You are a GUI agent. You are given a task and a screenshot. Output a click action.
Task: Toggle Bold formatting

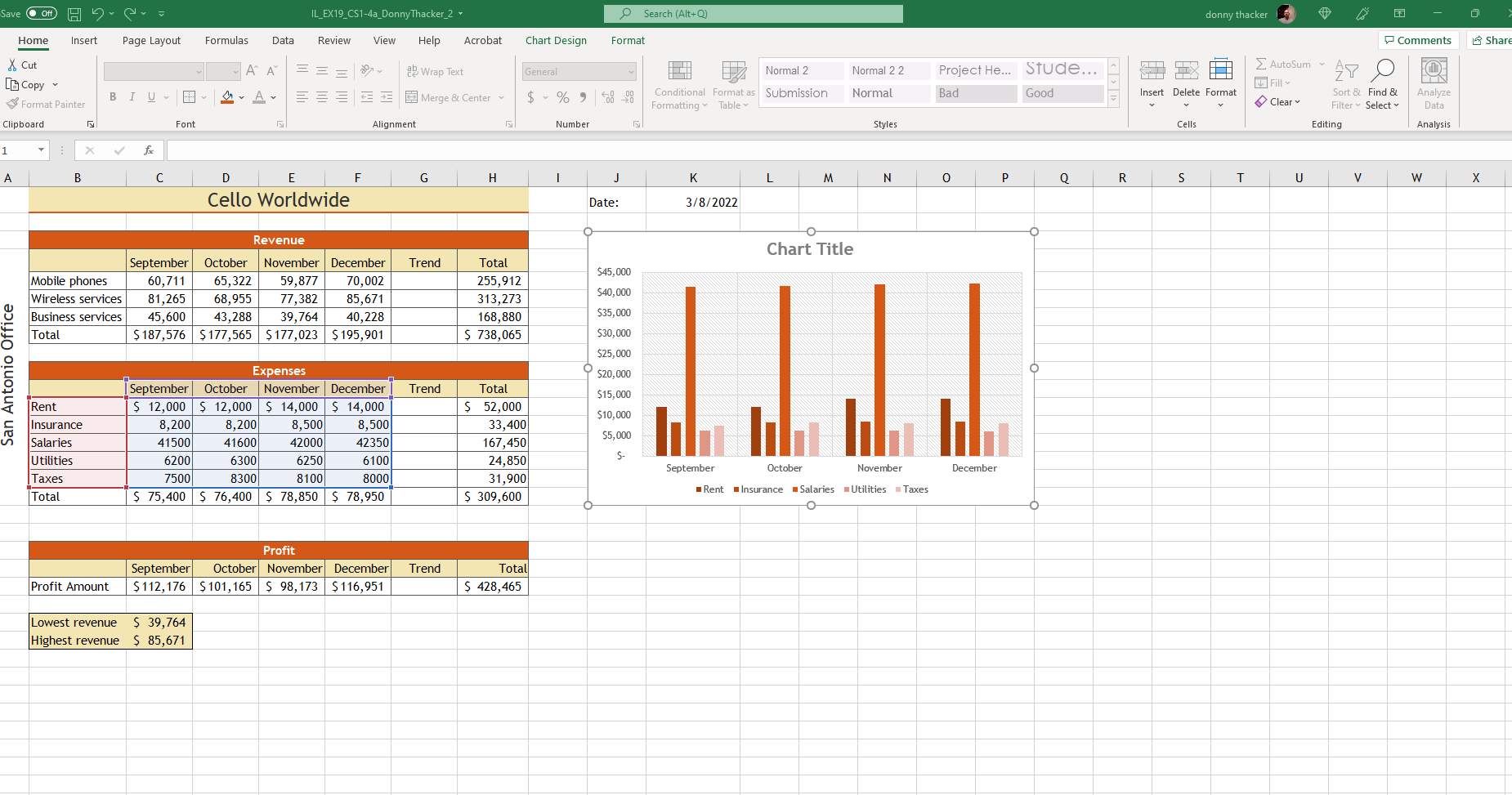pyautogui.click(x=113, y=97)
